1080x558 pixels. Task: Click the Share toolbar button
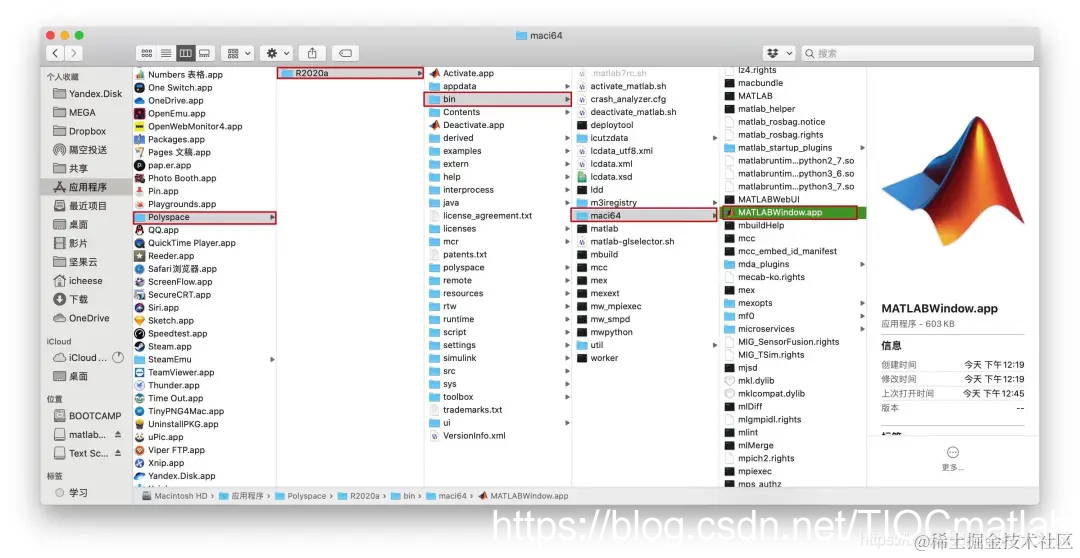tap(312, 53)
